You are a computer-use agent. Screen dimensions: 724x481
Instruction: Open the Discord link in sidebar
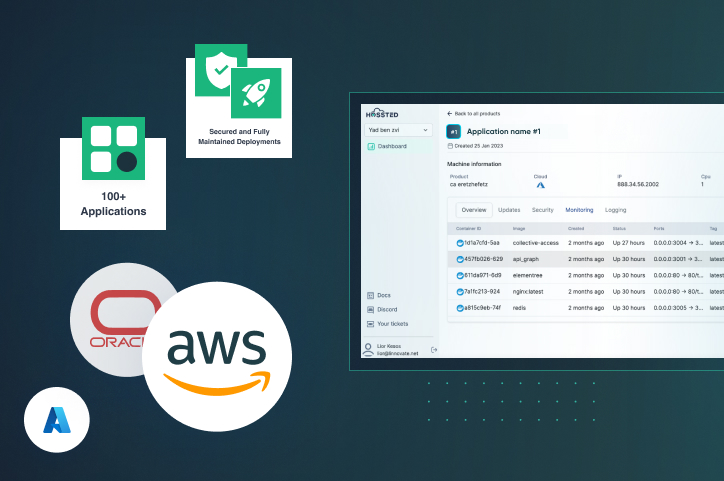point(386,310)
